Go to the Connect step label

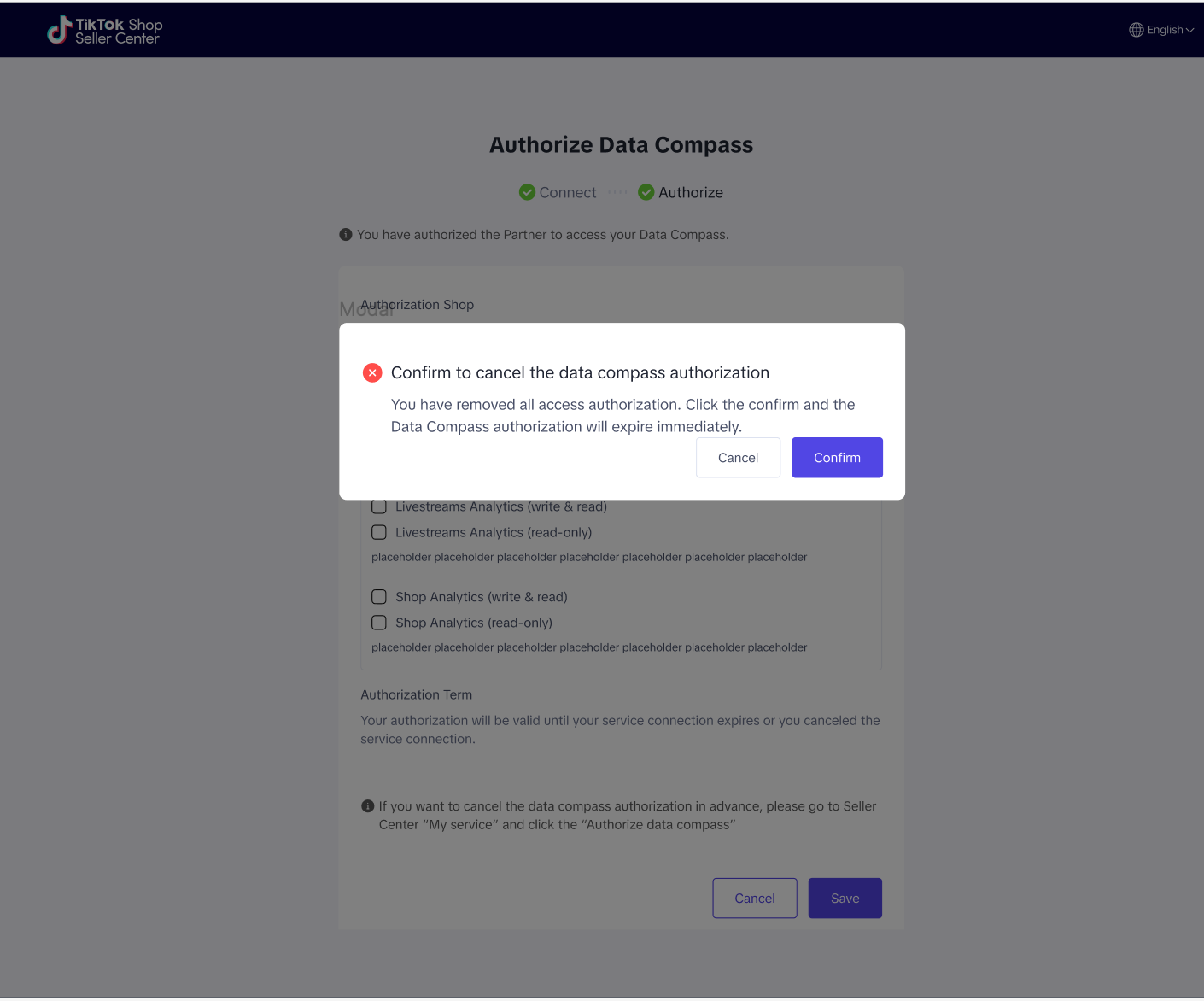[568, 193]
